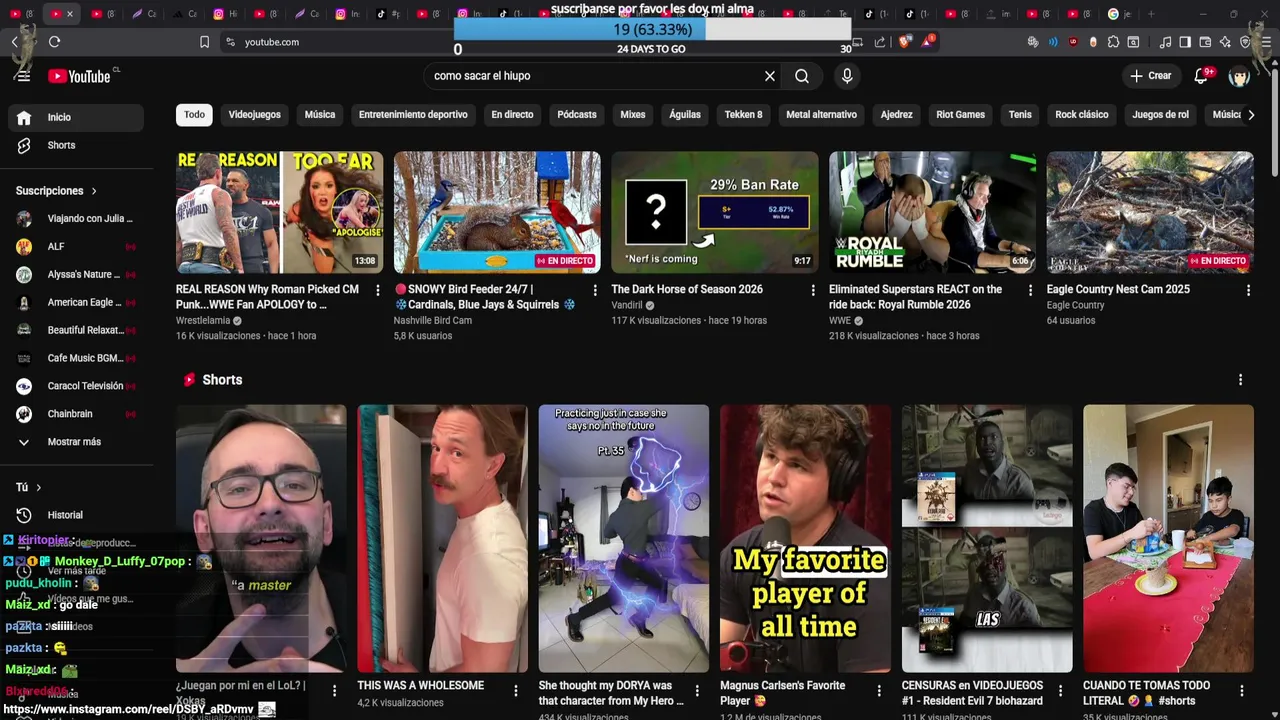Select the Música filter chip
Viewport: 1280px width, 720px height.
[x=320, y=115]
